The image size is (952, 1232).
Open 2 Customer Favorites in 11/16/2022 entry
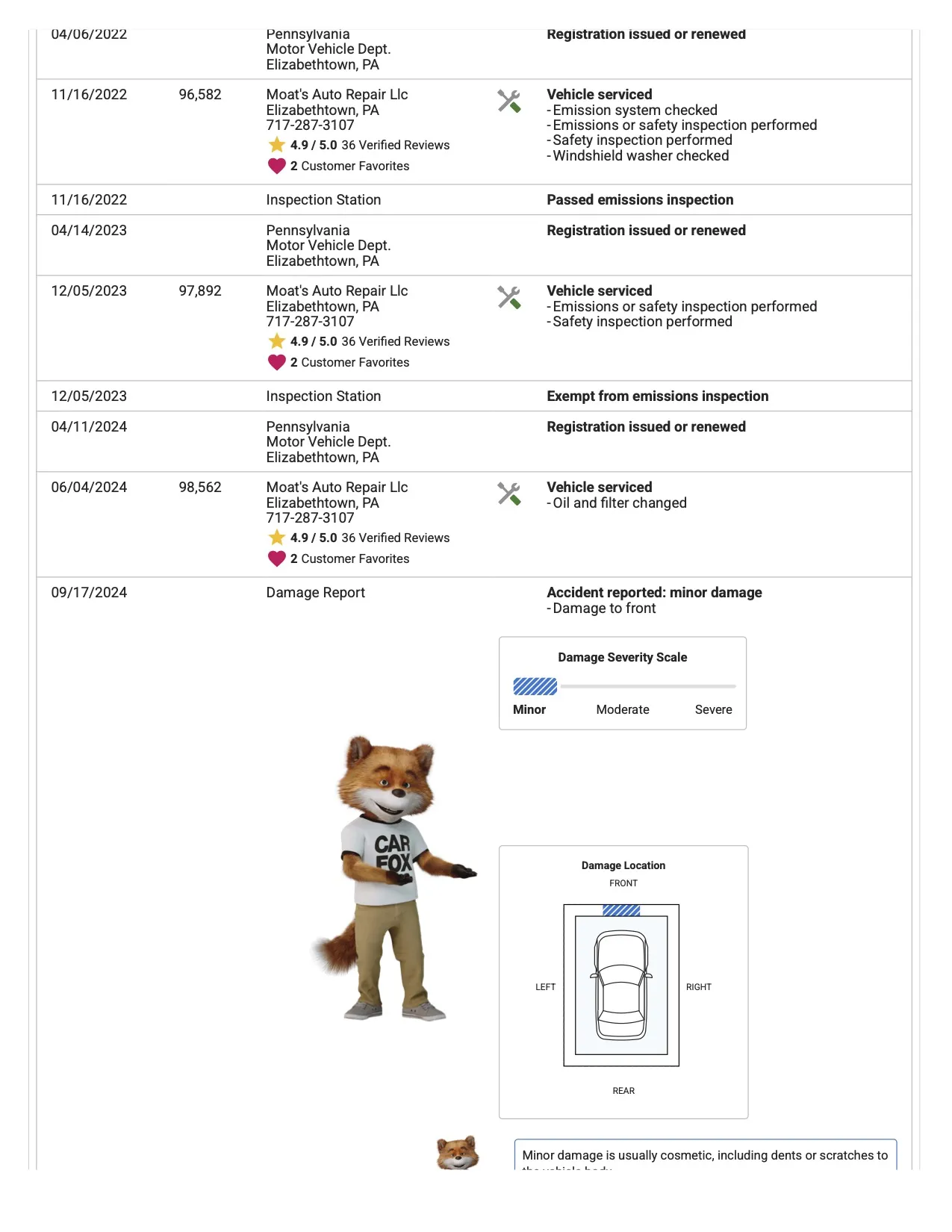pos(349,166)
